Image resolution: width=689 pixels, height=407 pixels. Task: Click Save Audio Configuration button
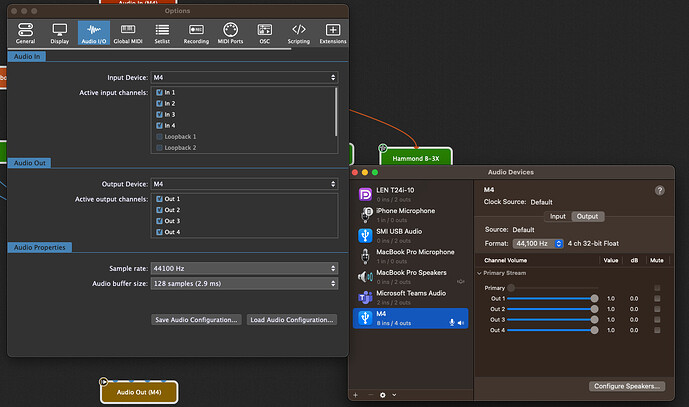[196, 320]
